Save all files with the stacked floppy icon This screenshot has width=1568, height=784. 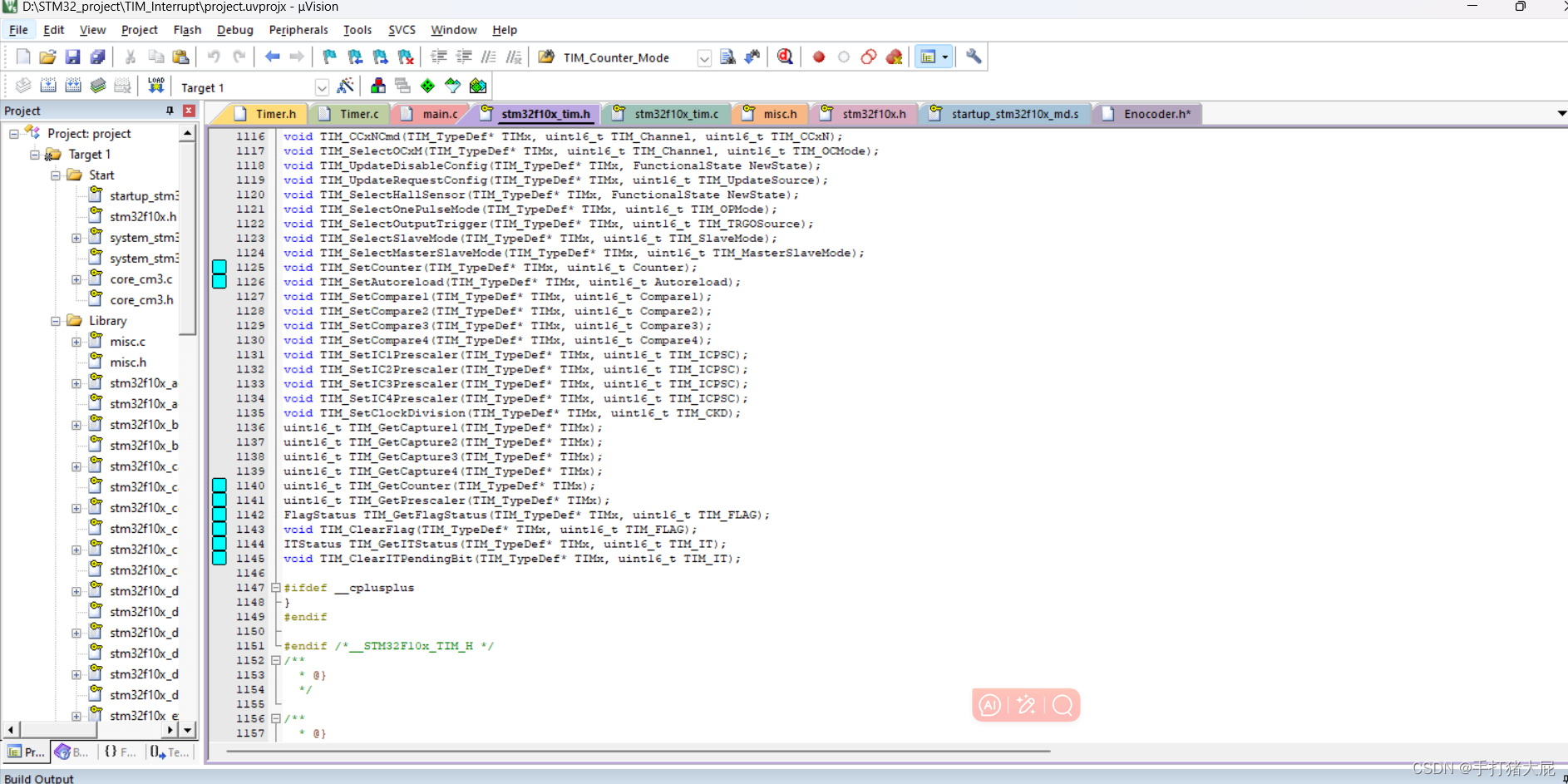point(98,57)
